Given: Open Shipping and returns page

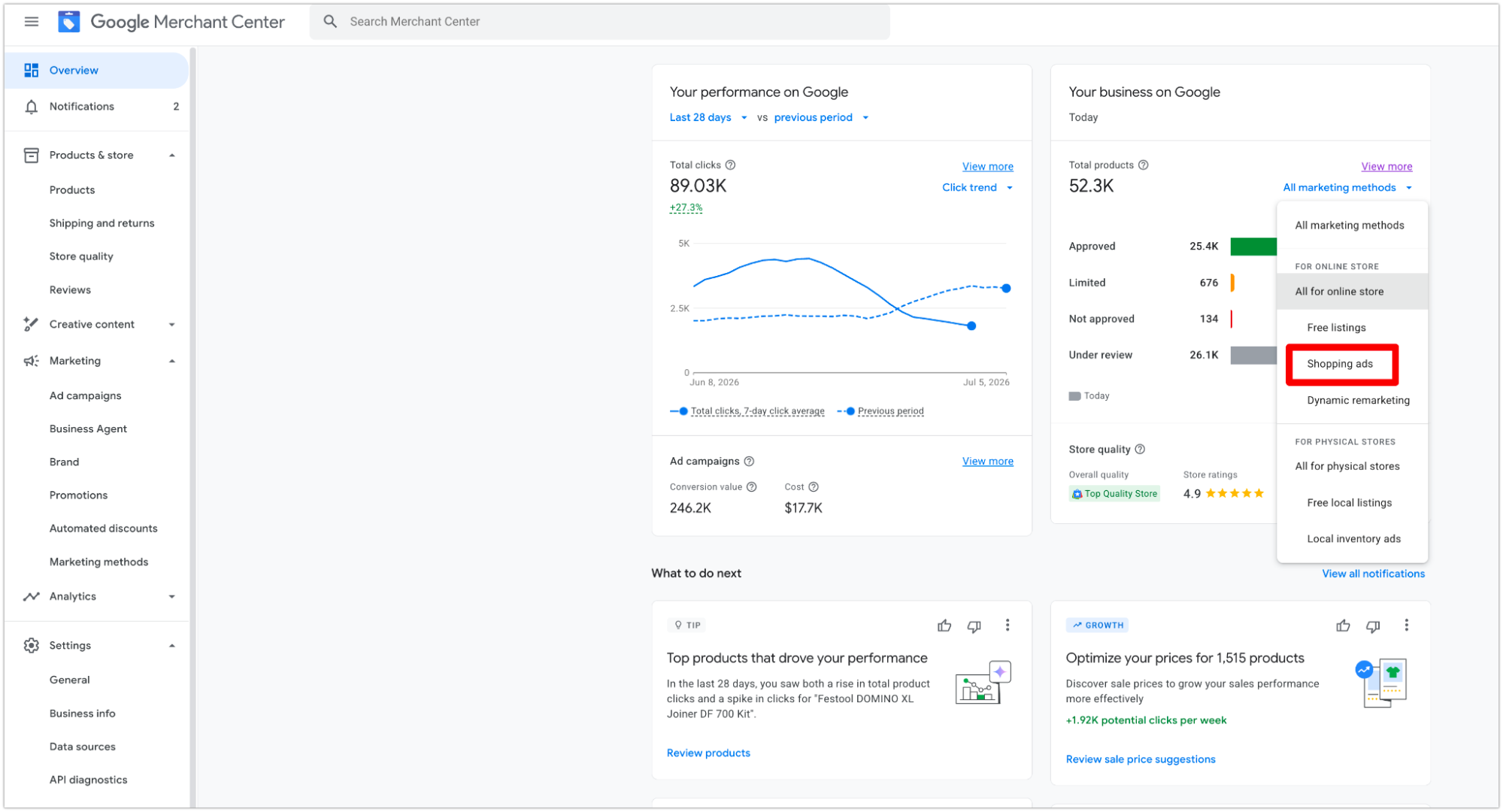Looking at the screenshot, I should [x=102, y=223].
